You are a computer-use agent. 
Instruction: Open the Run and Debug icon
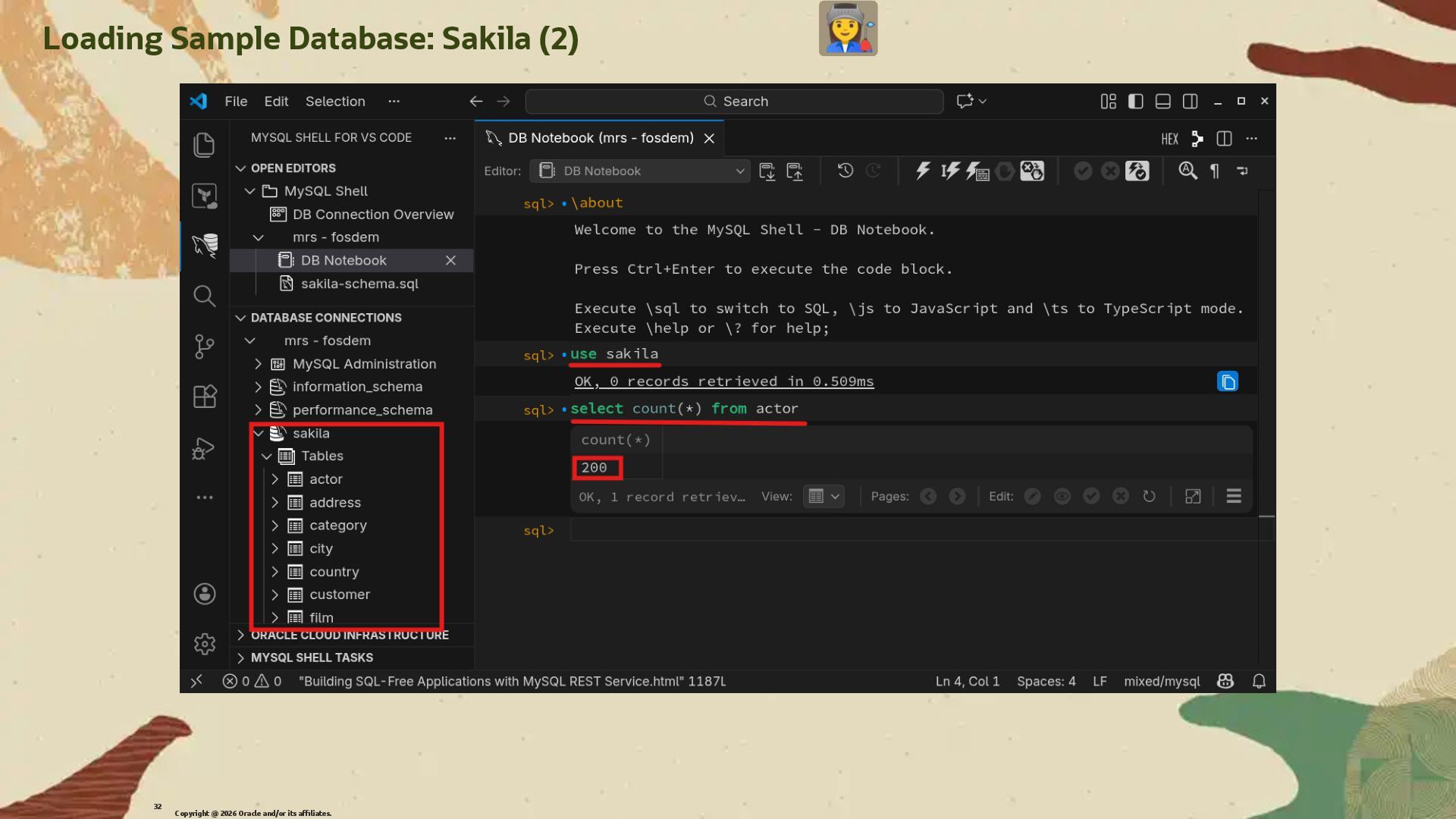click(x=204, y=448)
